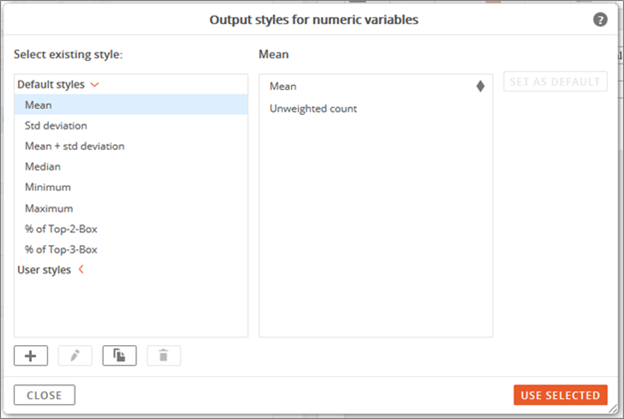Grab the dialog resize handle corner

click(x=613, y=409)
